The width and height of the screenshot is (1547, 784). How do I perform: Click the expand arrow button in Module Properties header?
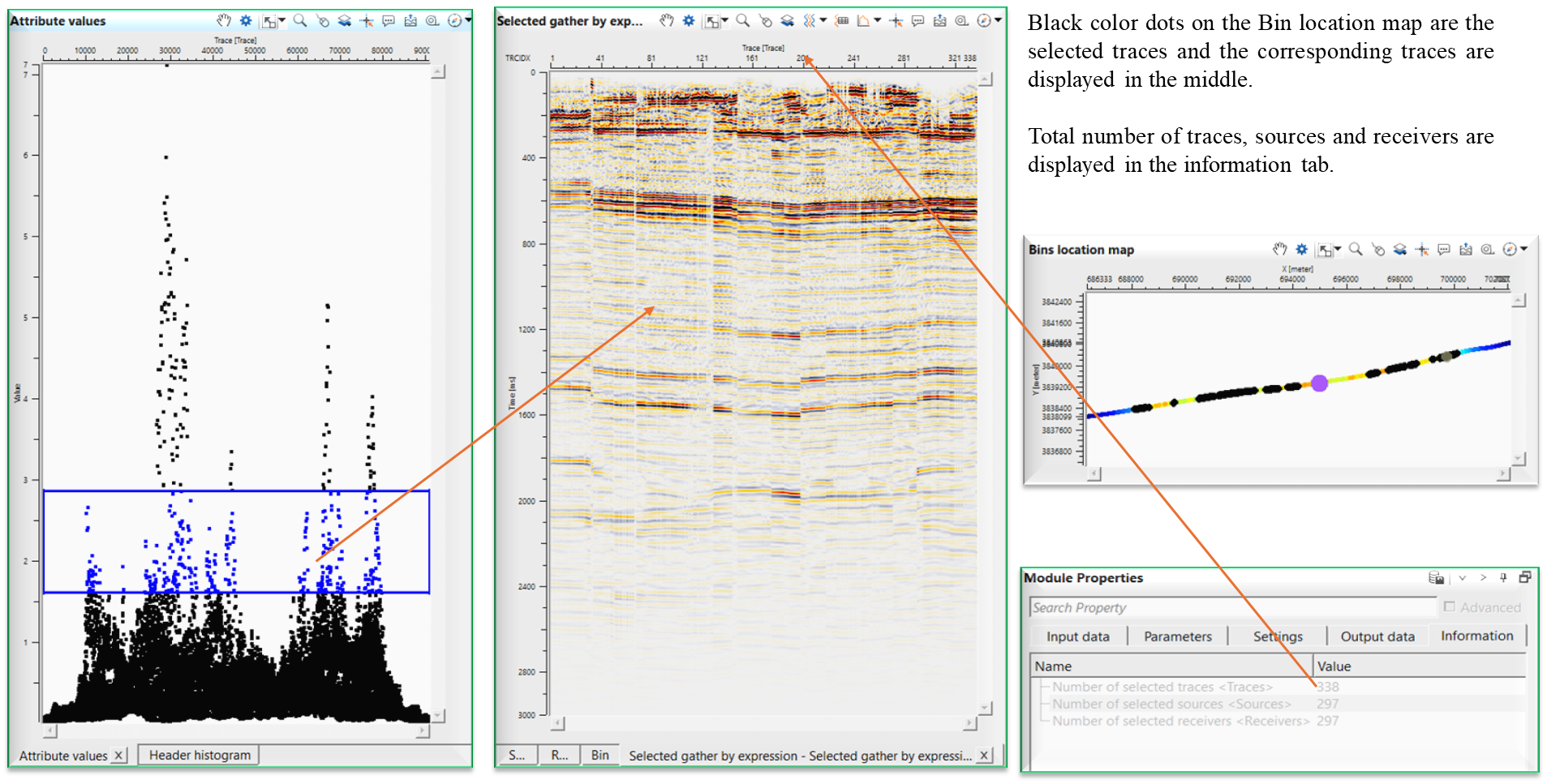click(1484, 577)
